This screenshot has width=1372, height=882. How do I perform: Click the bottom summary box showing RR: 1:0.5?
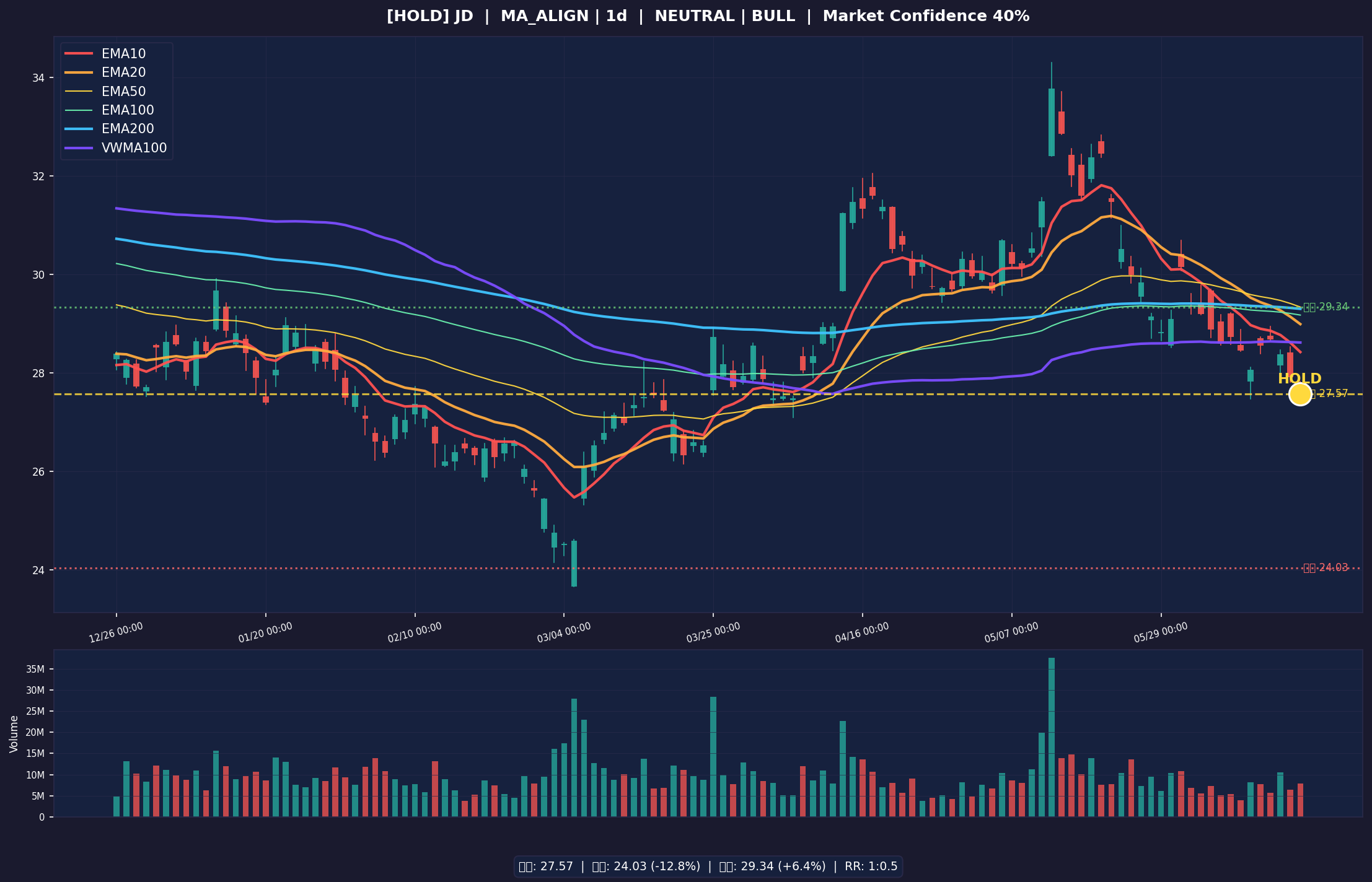click(708, 867)
